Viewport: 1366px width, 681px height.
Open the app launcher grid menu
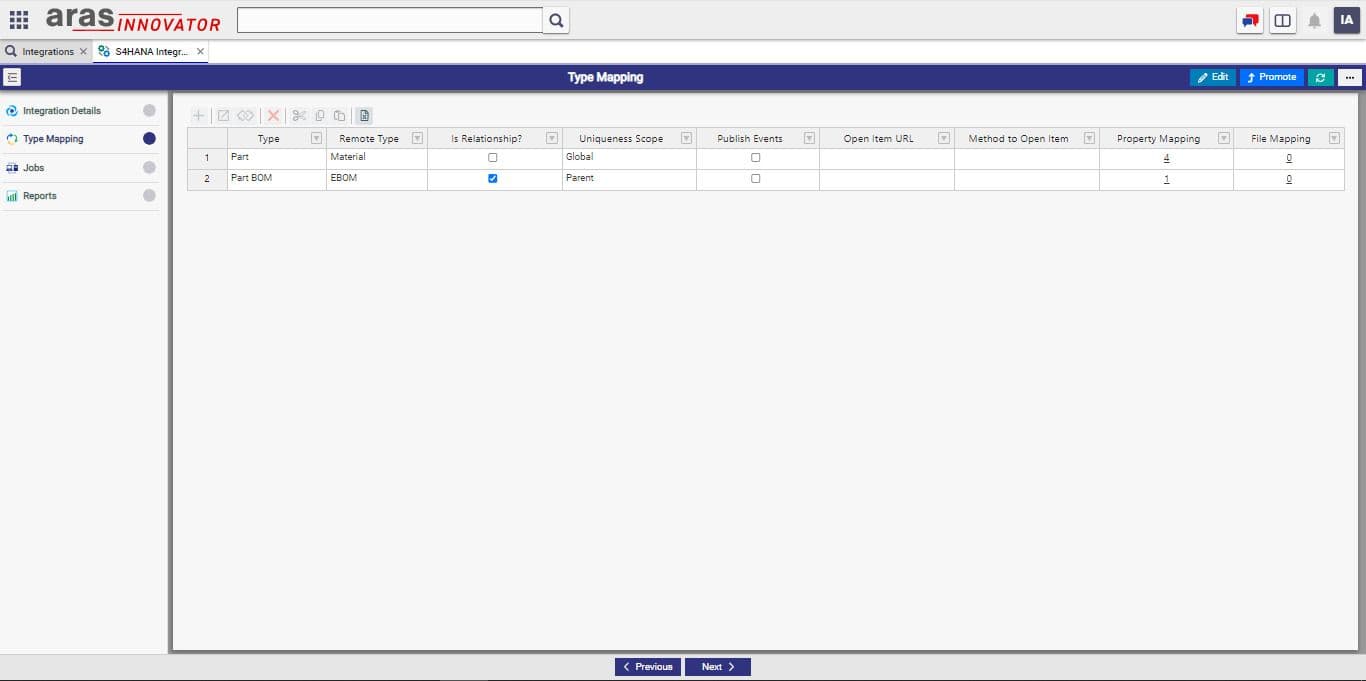[19, 20]
